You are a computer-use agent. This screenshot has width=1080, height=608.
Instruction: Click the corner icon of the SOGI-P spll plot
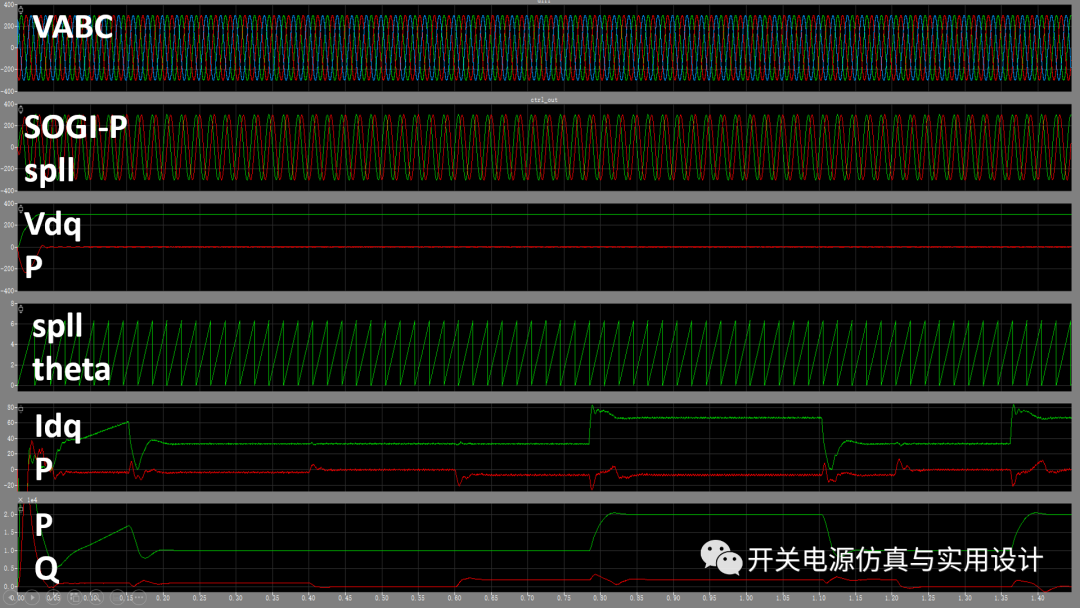tap(21, 108)
